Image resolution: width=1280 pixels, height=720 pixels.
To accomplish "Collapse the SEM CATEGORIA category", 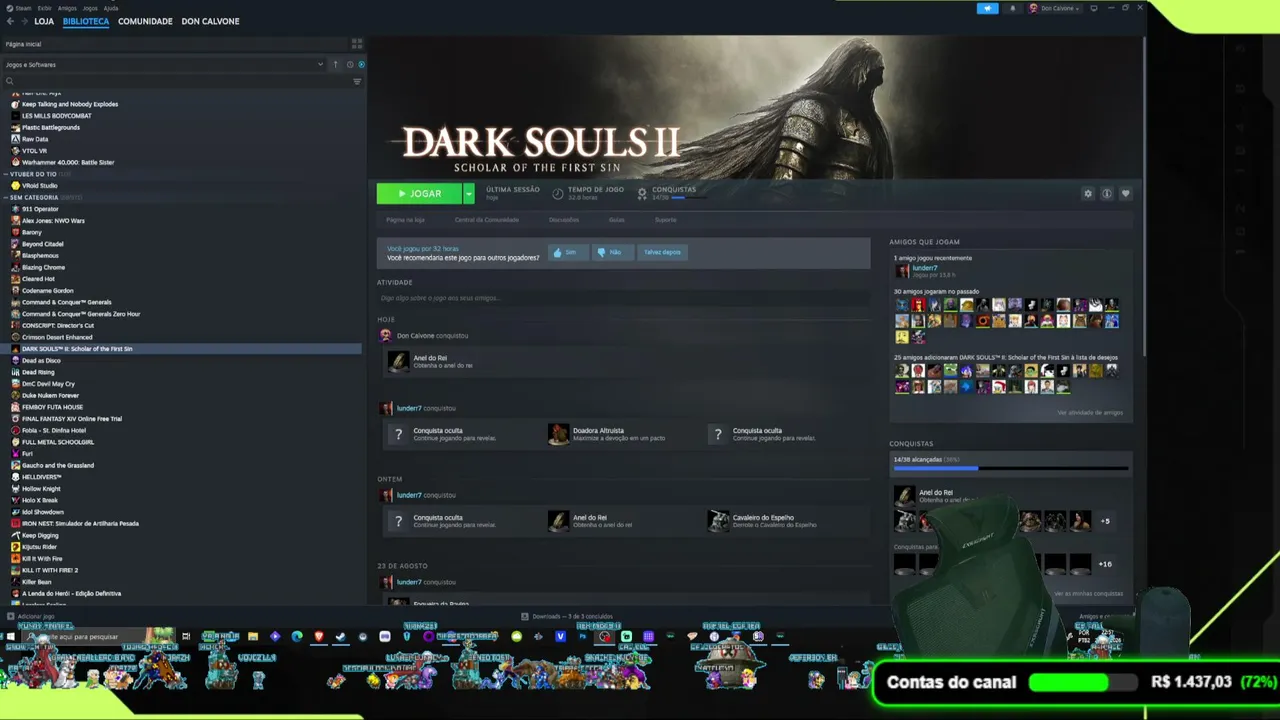I will (6, 198).
